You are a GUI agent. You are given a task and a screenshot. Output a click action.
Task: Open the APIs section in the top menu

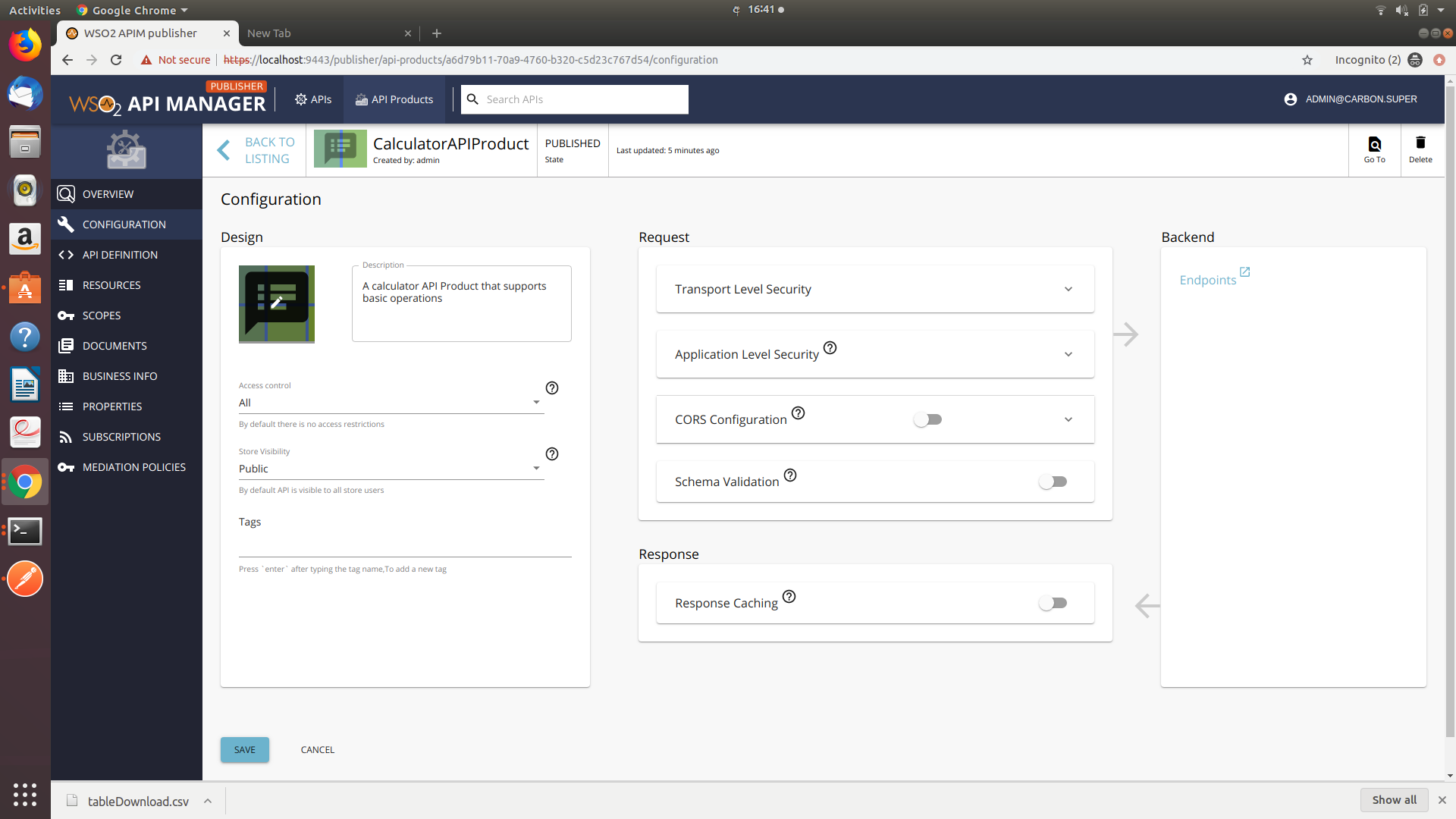coord(312,99)
